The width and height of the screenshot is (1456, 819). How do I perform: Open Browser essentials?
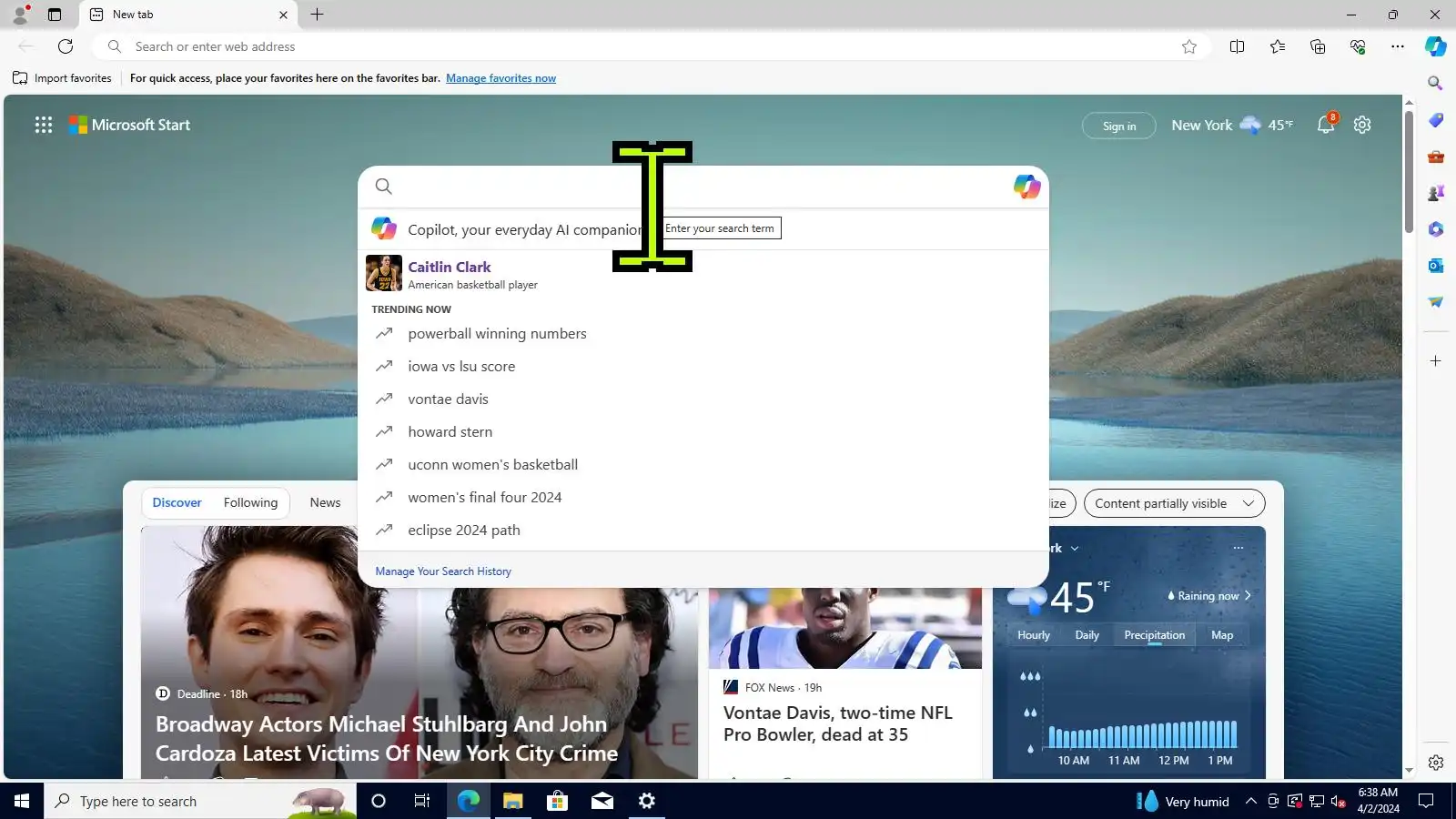coord(1358,46)
